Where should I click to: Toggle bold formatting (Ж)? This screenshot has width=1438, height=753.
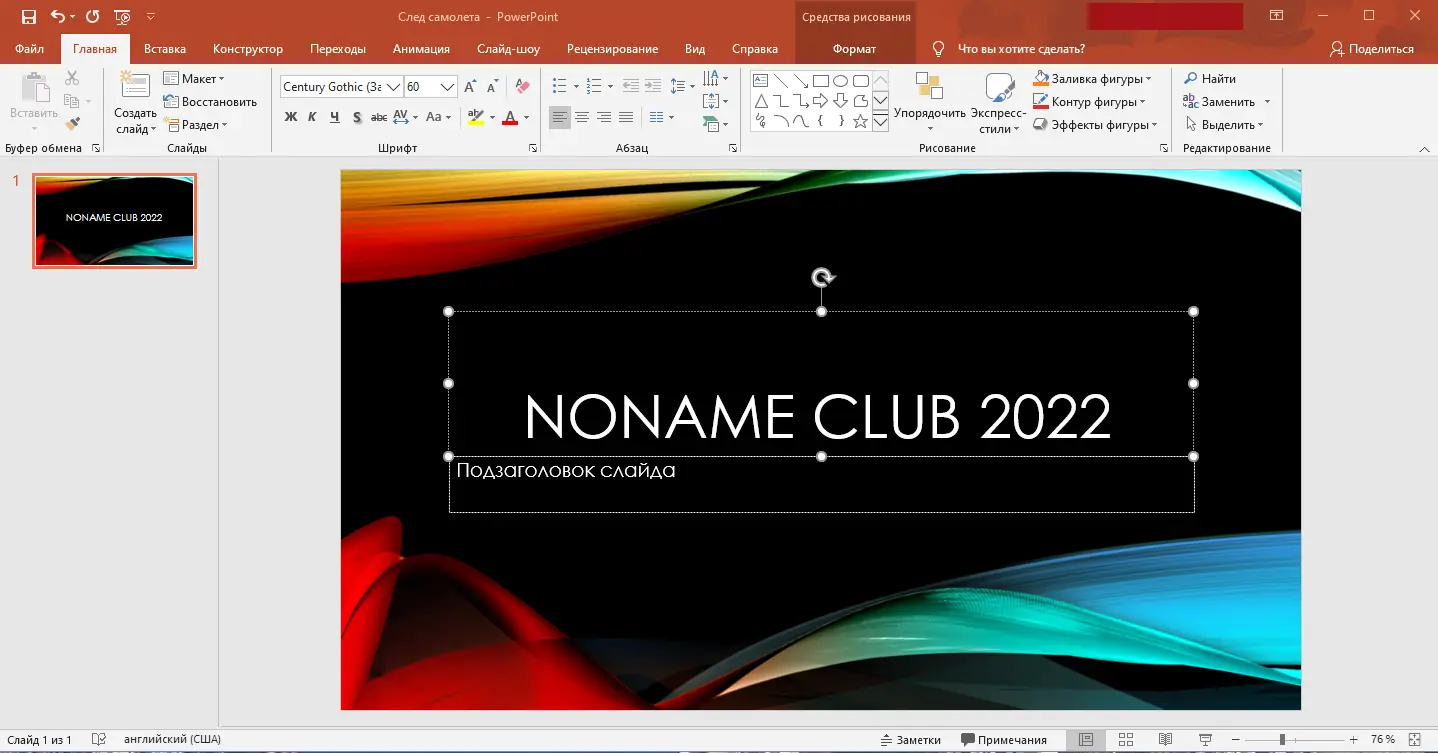291,117
